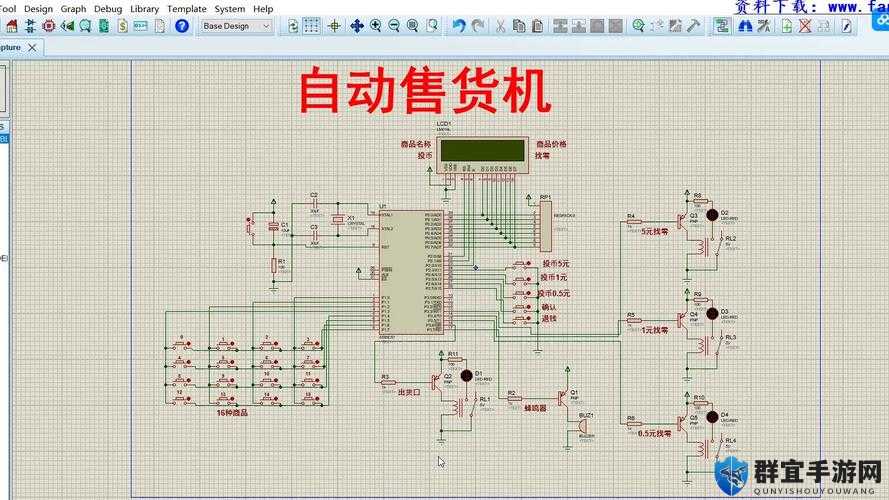889x500 pixels.
Task: Click the Remove Sheet red X icon
Action: [805, 26]
